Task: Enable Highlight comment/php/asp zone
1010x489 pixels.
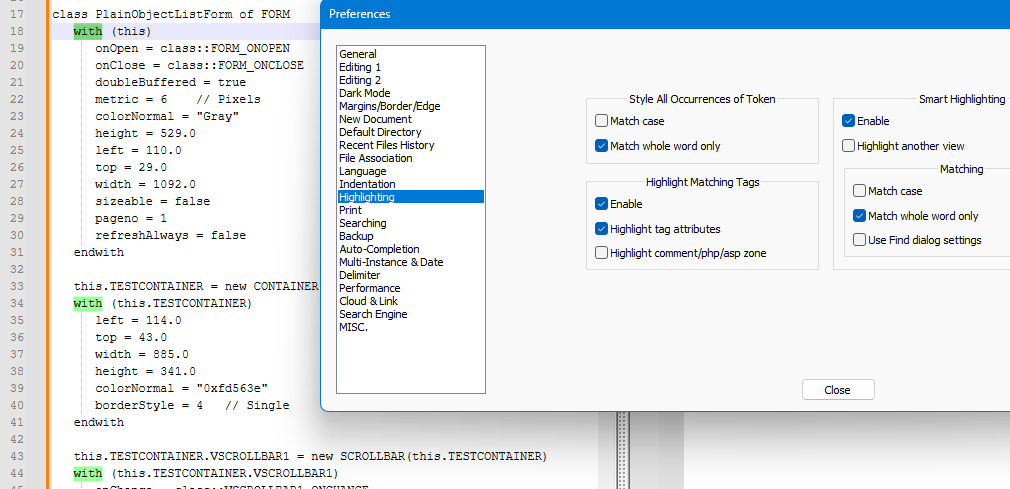Action: (602, 254)
